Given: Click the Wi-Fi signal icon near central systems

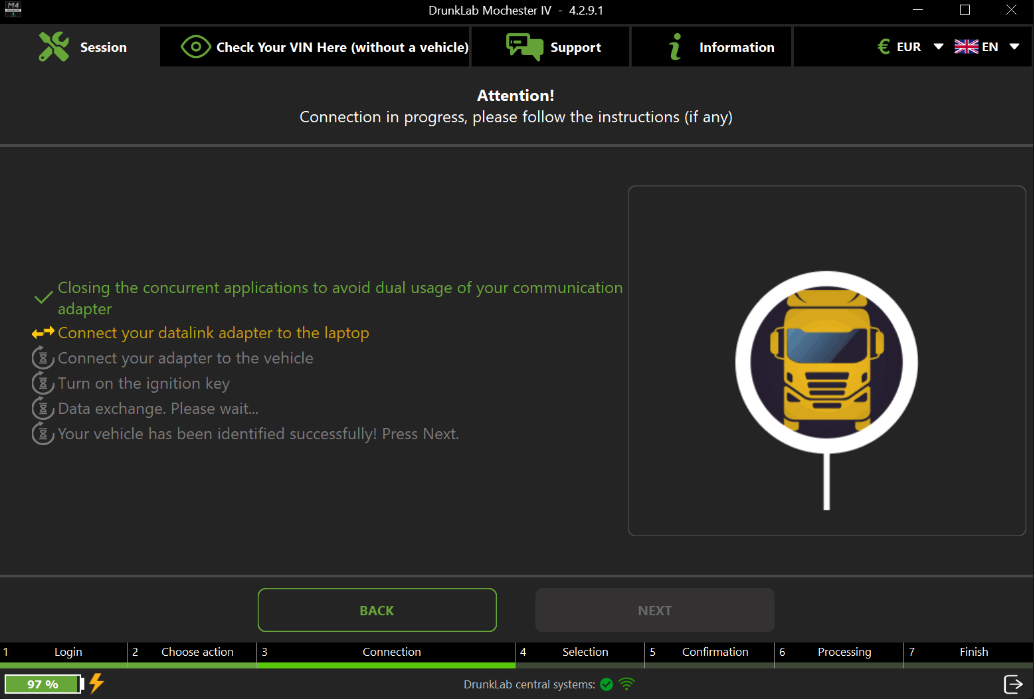Looking at the screenshot, I should (626, 683).
